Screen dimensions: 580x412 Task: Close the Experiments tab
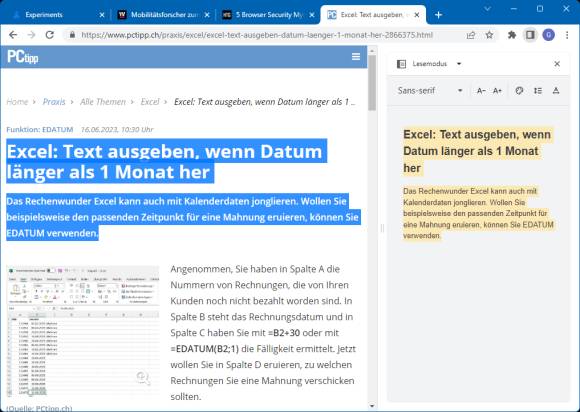pos(102,15)
